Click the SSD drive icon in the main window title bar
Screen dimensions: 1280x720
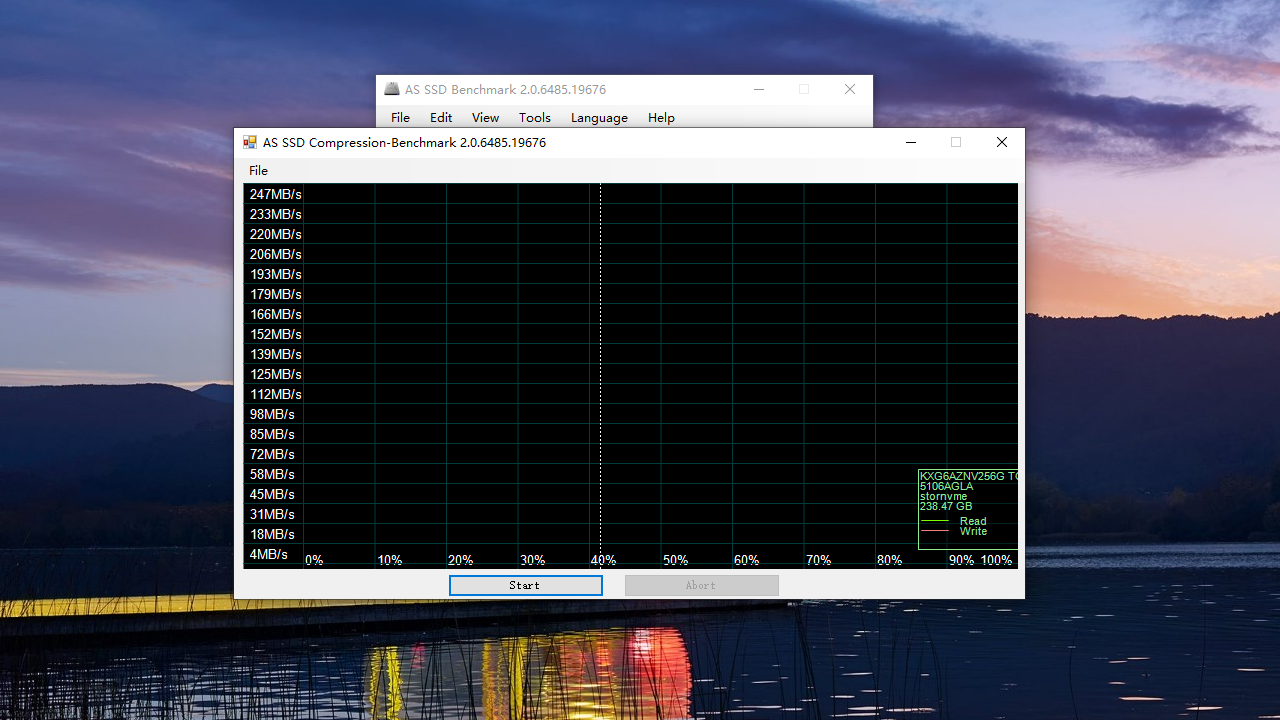point(392,89)
